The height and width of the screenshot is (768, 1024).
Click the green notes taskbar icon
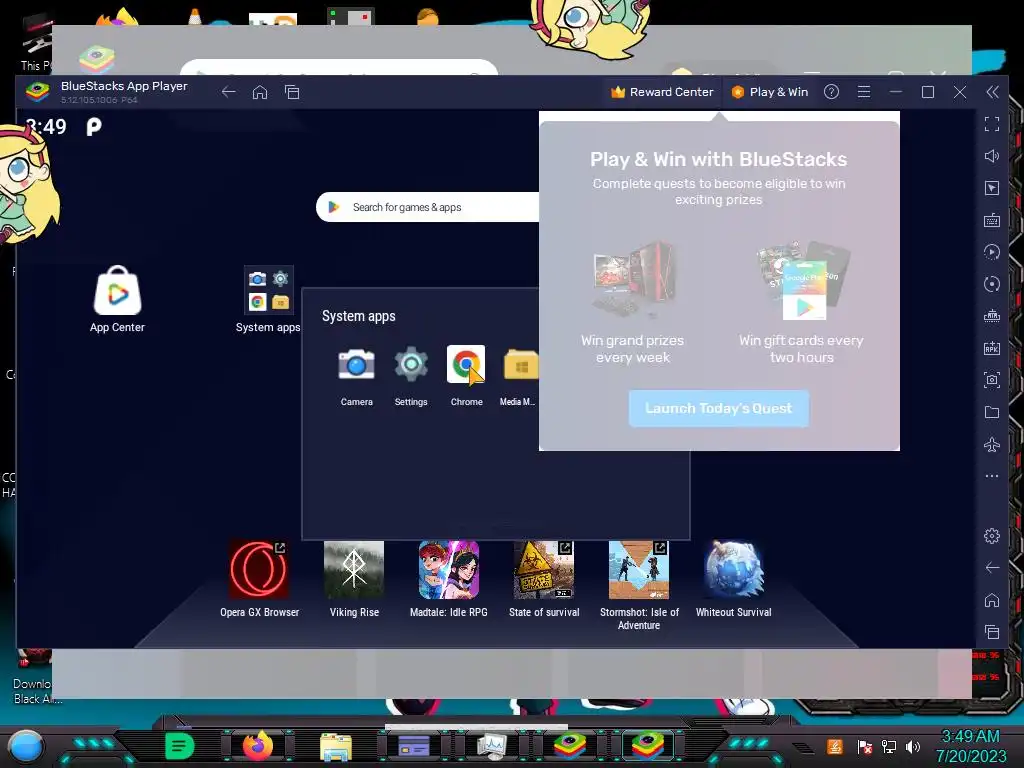click(180, 745)
